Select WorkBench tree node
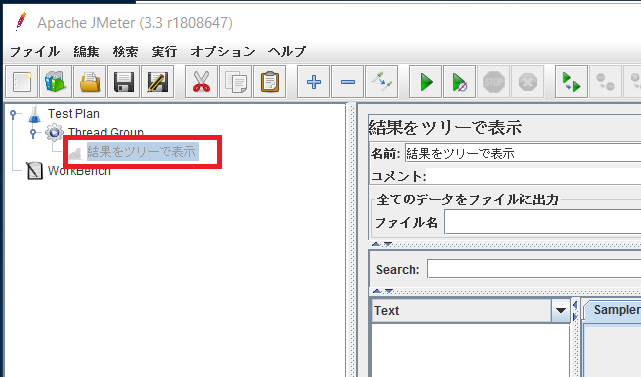 click(79, 171)
